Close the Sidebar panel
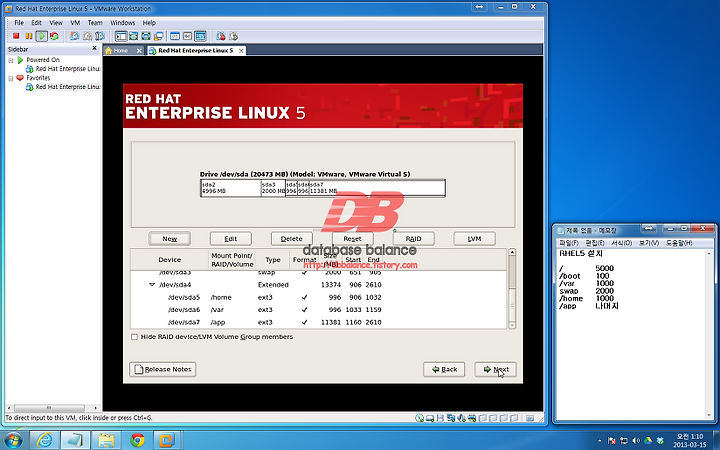 95,48
